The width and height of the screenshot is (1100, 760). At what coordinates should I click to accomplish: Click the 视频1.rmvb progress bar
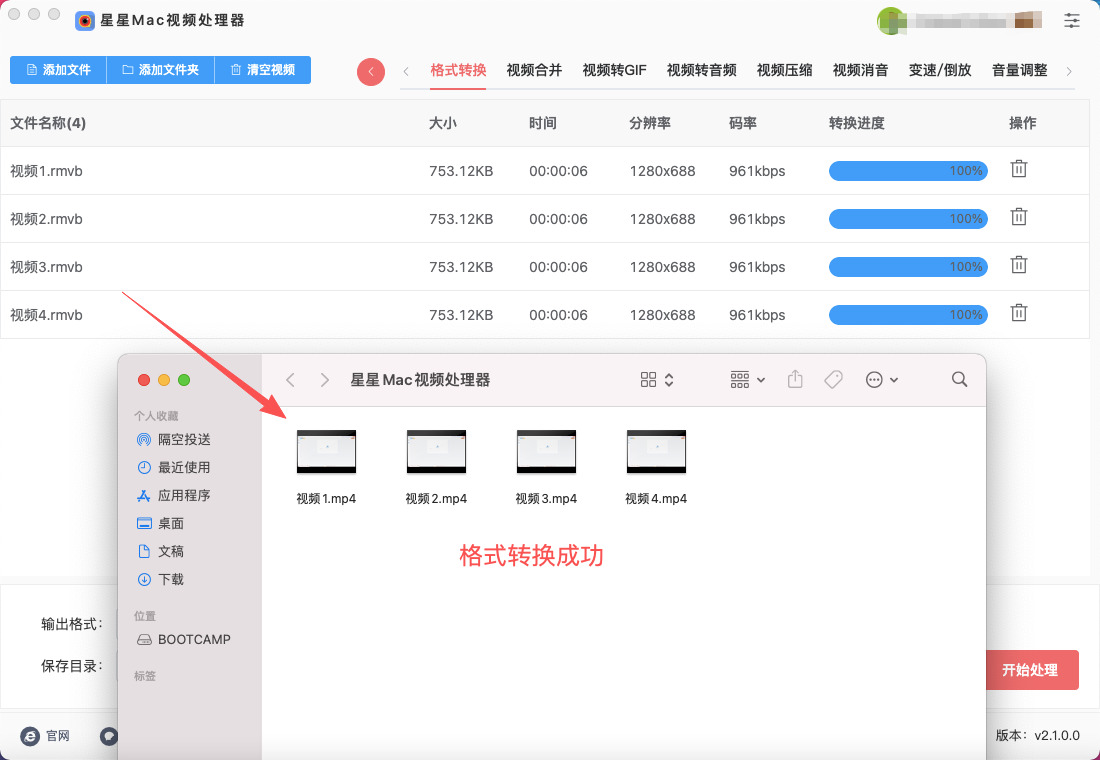pyautogui.click(x=908, y=171)
